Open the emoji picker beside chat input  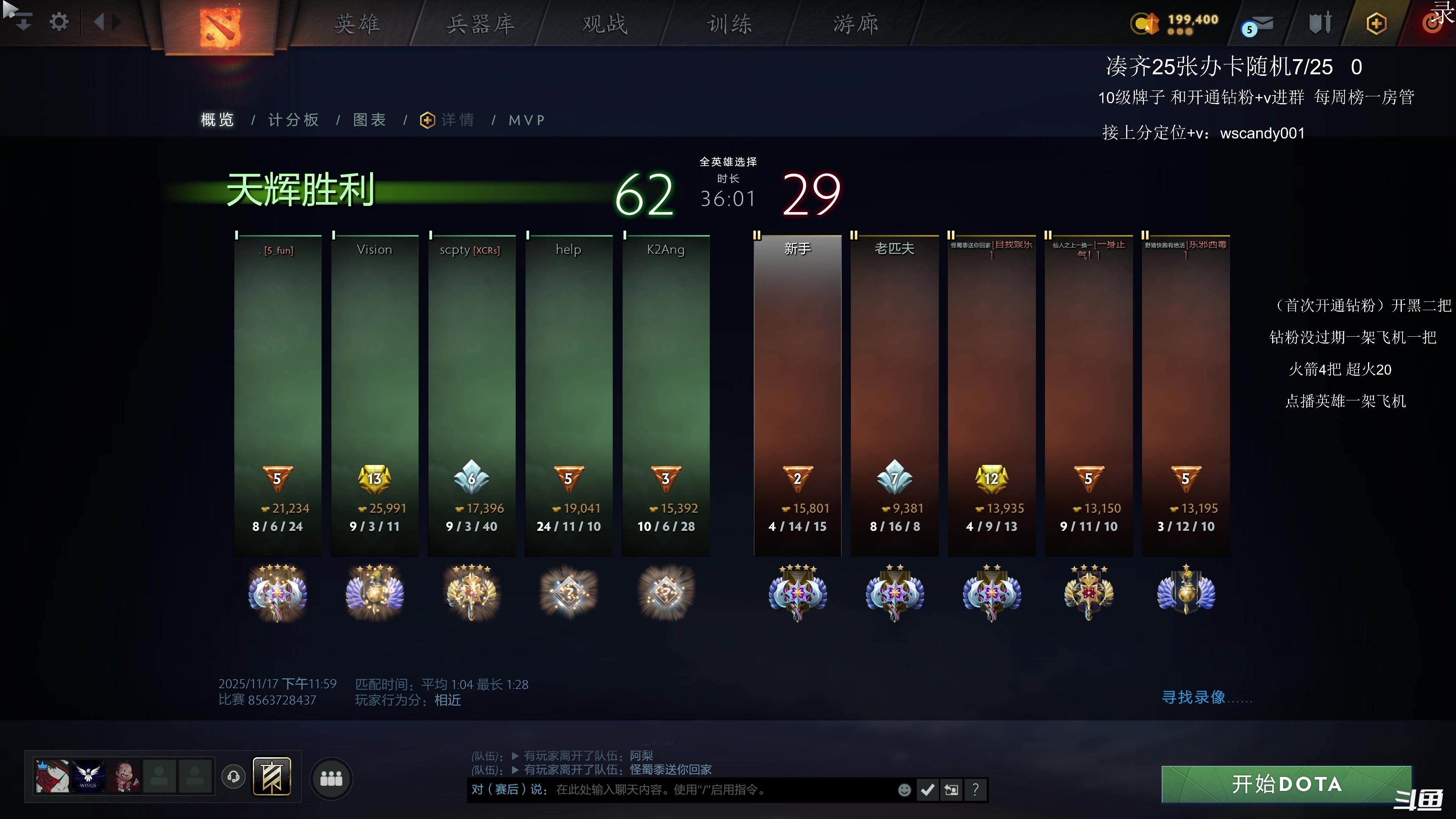tap(904, 789)
